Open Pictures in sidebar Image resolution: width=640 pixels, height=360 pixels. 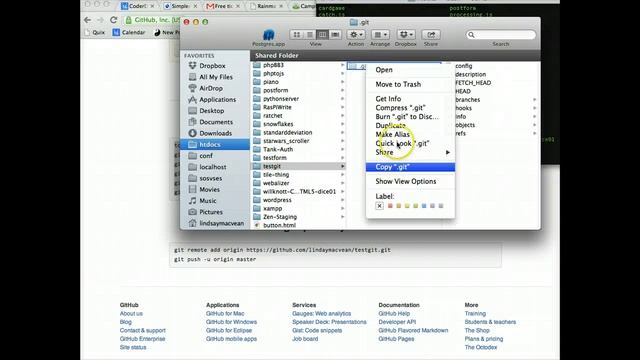pos(211,212)
